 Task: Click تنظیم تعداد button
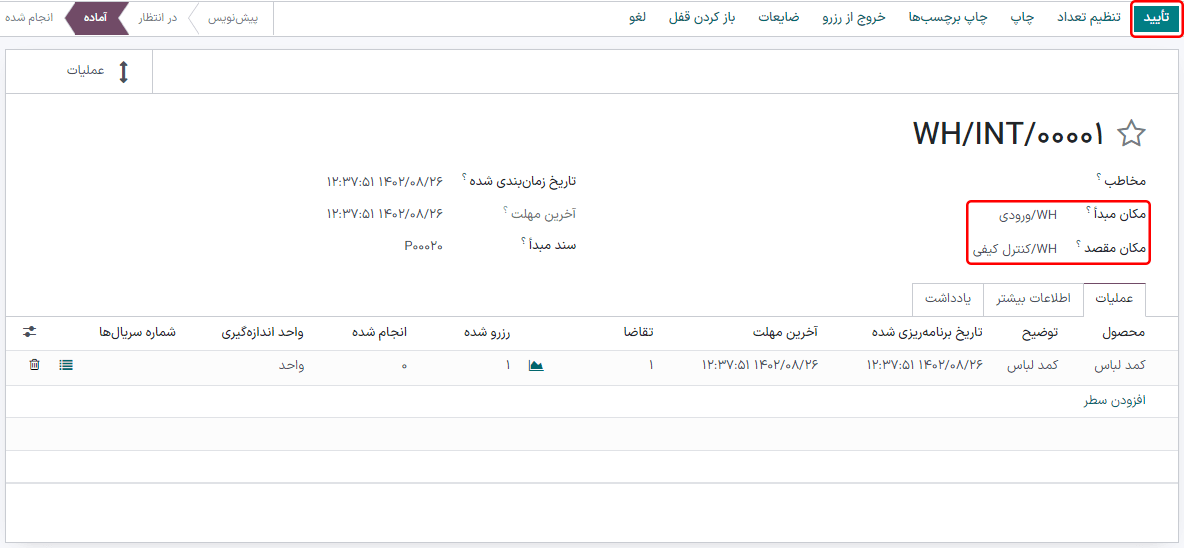coord(1087,18)
